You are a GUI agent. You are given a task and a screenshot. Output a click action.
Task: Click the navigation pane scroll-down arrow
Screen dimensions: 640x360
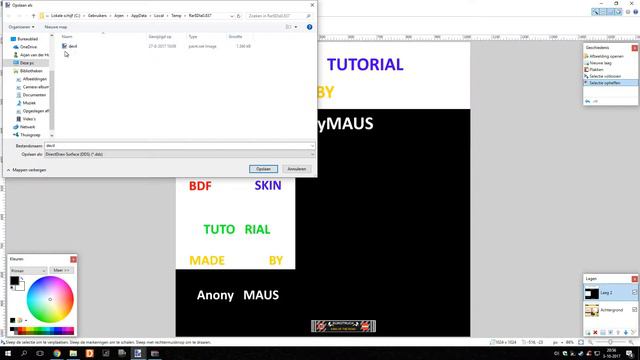click(x=52, y=135)
